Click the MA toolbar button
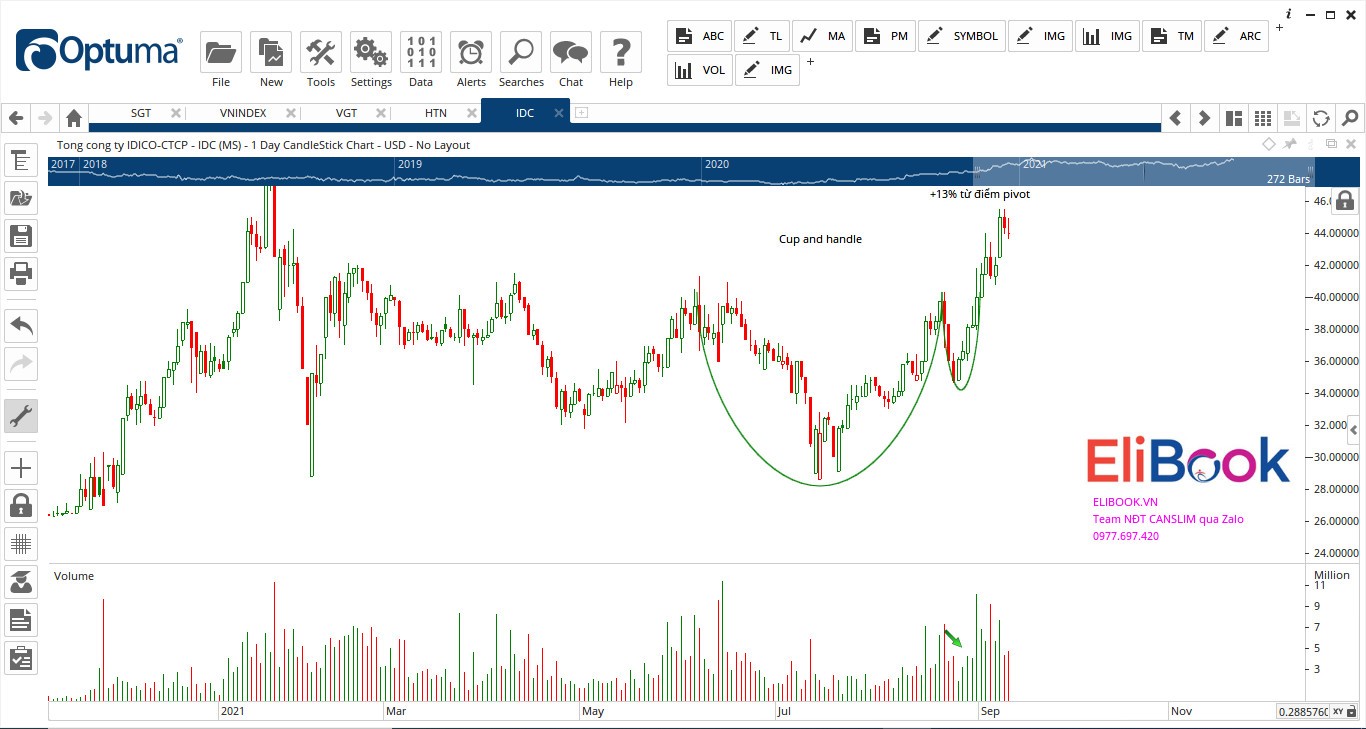The image size is (1366, 729). (822, 36)
